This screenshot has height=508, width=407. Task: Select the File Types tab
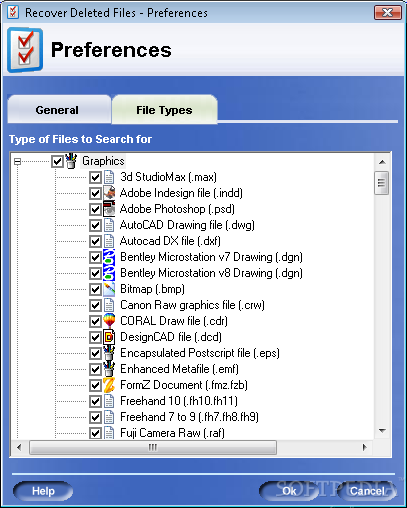coord(164,110)
